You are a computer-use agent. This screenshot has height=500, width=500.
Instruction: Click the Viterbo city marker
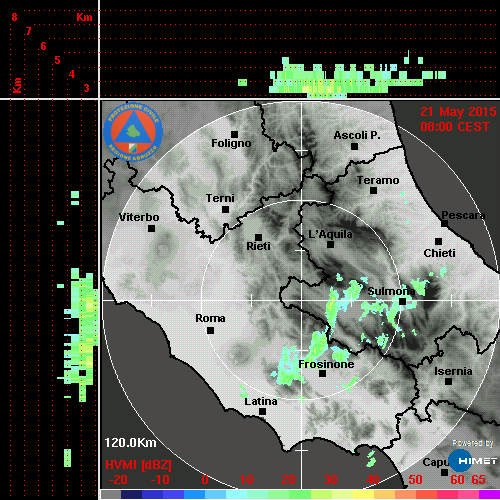tap(151, 229)
